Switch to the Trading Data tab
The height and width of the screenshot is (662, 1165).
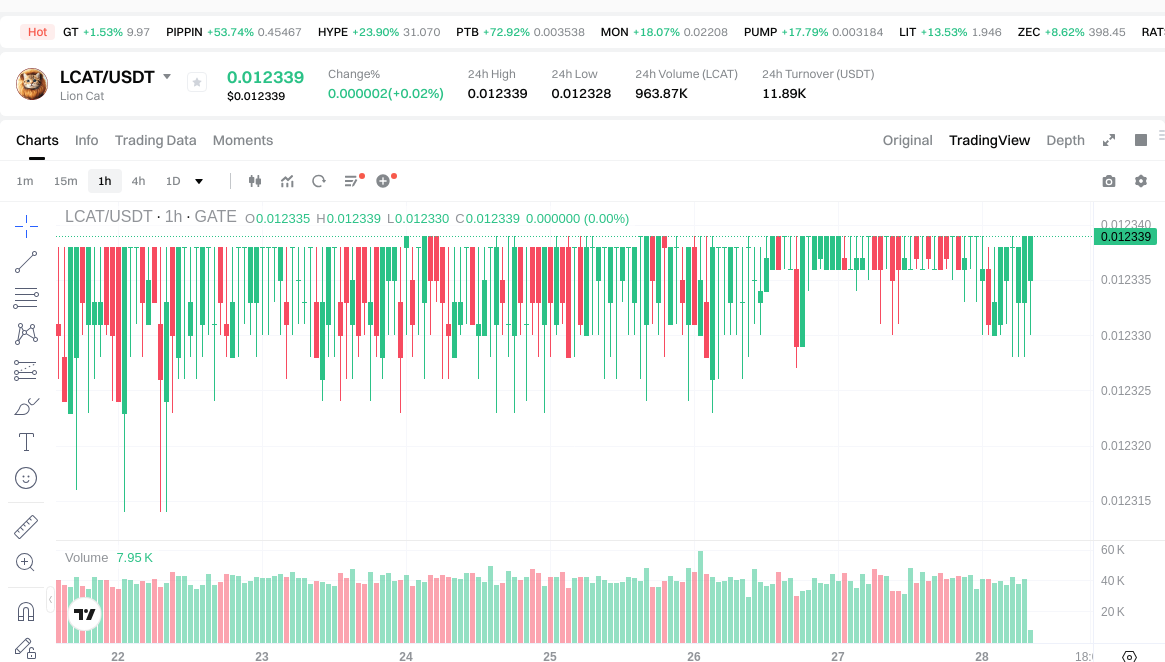(x=155, y=140)
